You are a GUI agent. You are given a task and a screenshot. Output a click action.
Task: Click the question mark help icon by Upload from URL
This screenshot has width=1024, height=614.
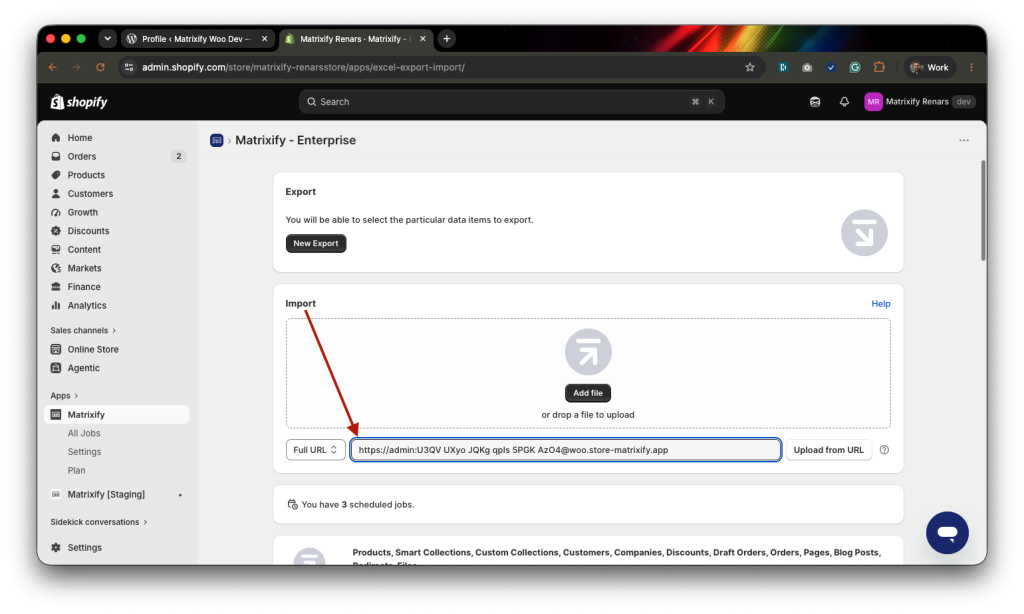point(884,450)
